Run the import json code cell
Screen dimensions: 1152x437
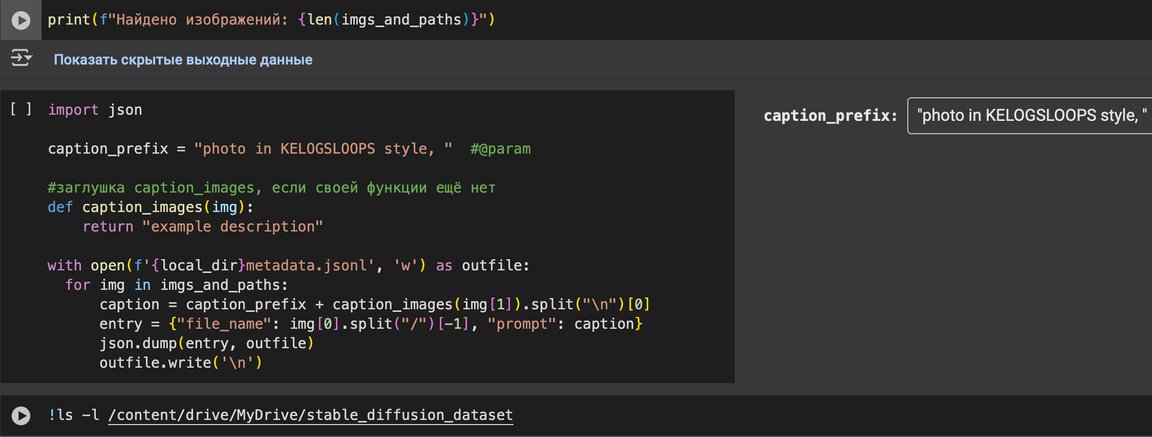[21, 109]
